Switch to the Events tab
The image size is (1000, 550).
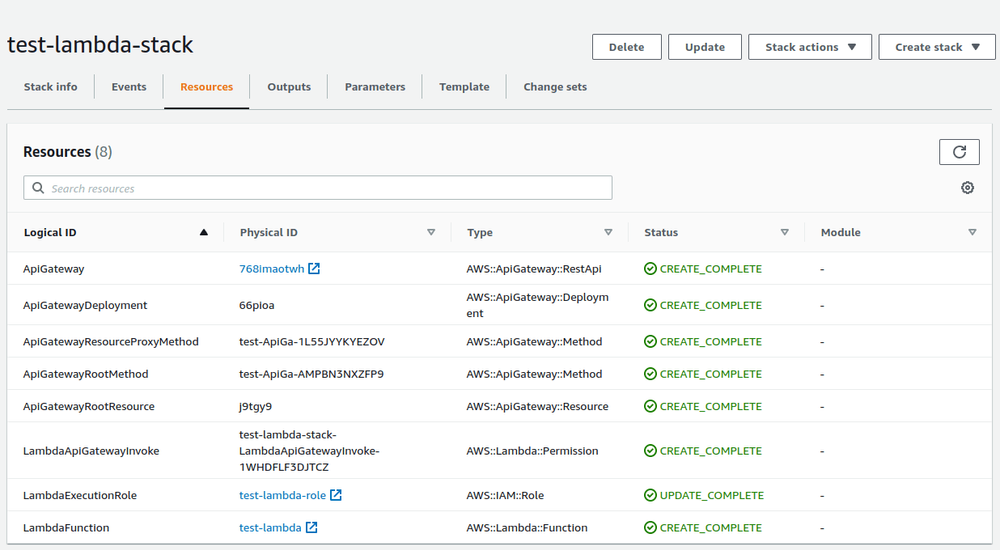click(x=129, y=87)
